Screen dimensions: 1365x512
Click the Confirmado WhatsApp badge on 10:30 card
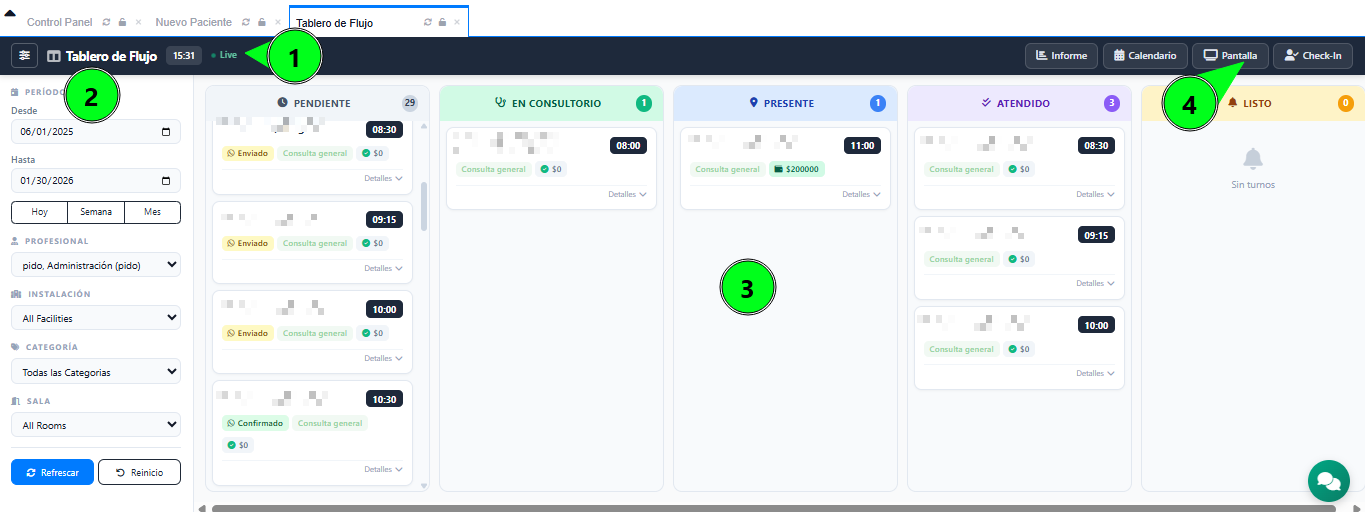click(255, 423)
